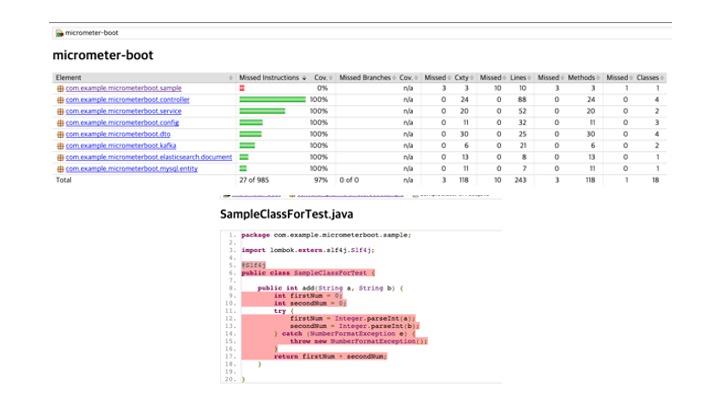
Task: Click package icon beside sample package
Action: [60, 89]
